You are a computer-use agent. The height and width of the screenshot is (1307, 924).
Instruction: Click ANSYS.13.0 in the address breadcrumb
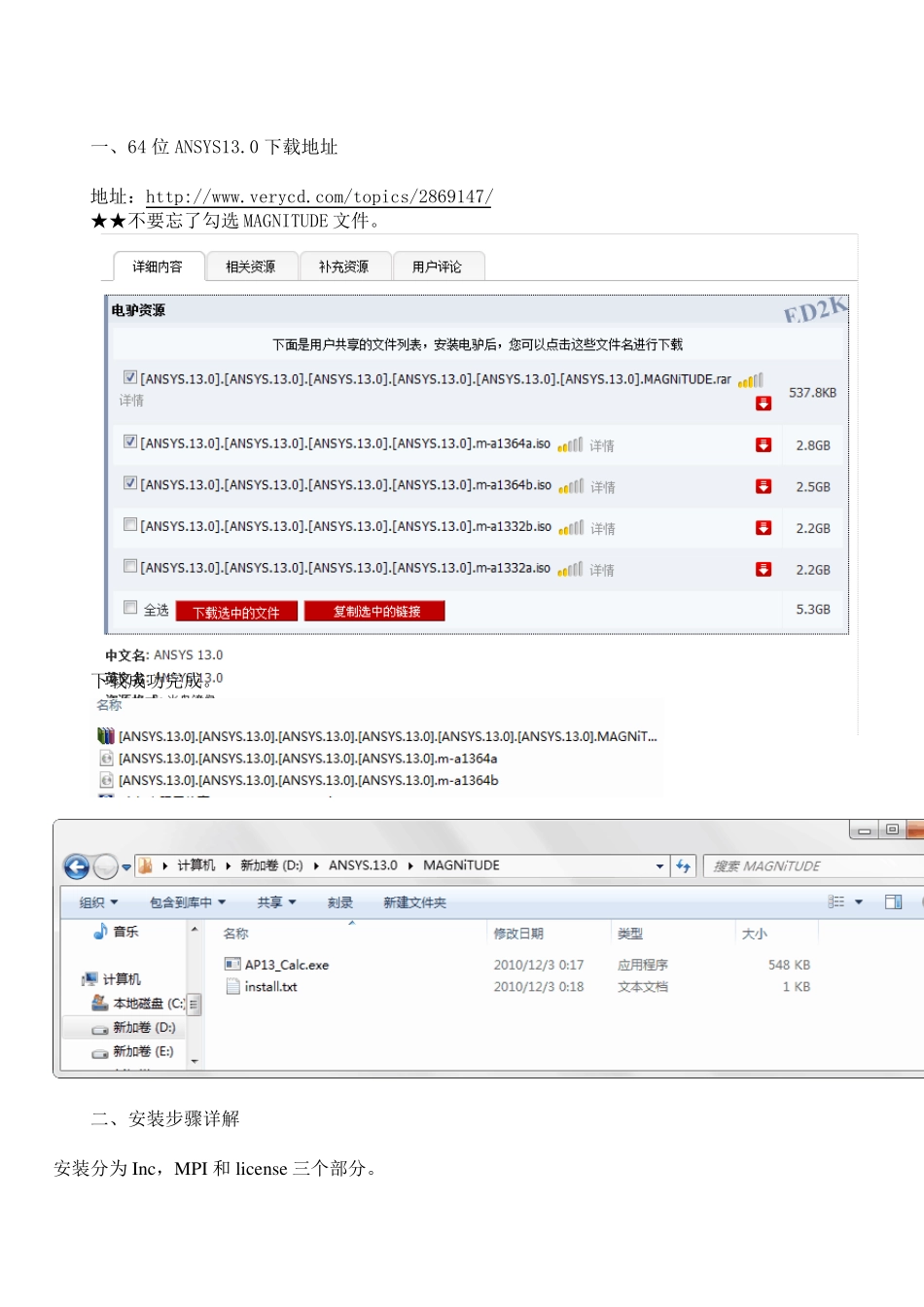363,865
